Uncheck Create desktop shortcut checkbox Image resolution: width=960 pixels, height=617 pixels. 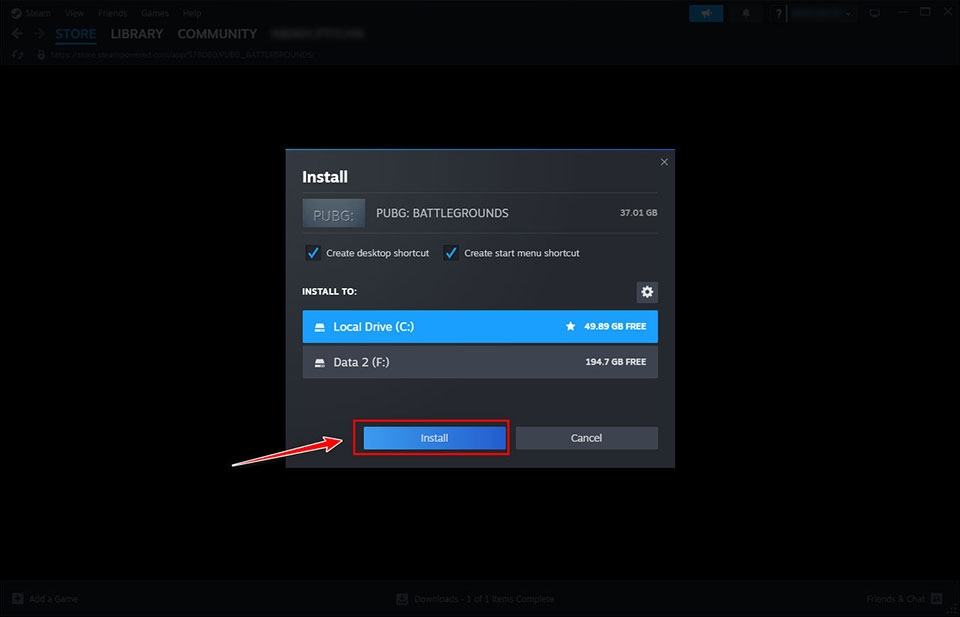point(313,253)
